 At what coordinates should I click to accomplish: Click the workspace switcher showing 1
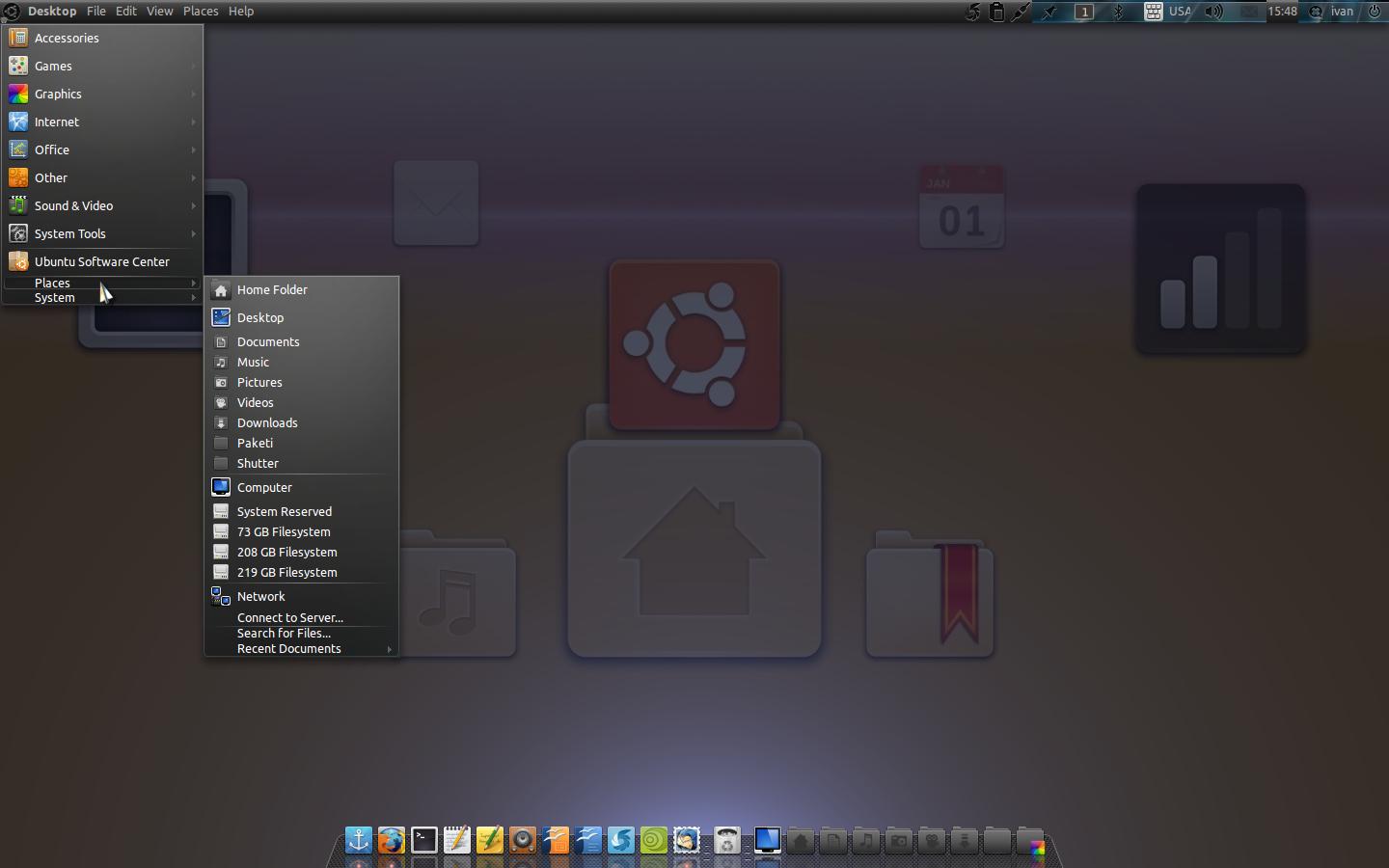coord(1084,12)
